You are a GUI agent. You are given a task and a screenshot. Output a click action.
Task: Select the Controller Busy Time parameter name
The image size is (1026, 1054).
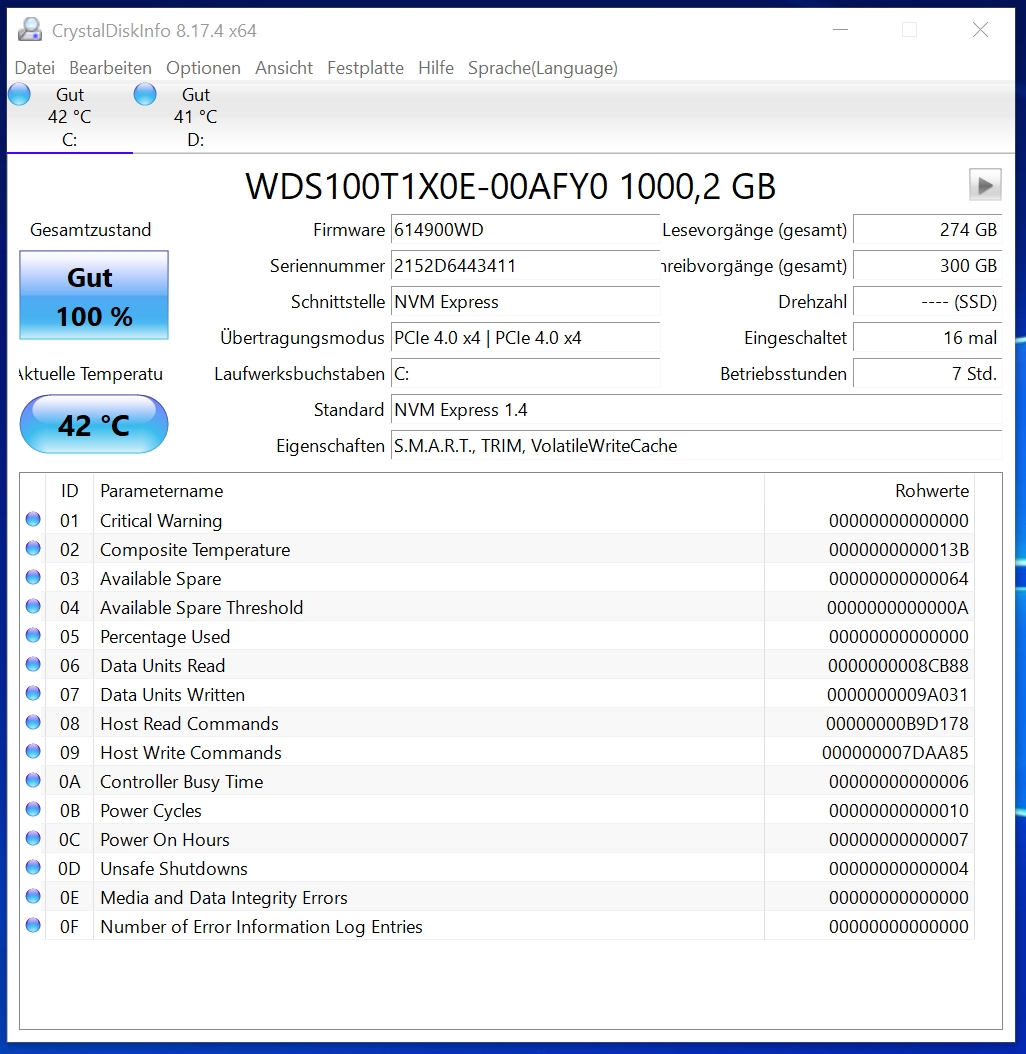[x=182, y=782]
